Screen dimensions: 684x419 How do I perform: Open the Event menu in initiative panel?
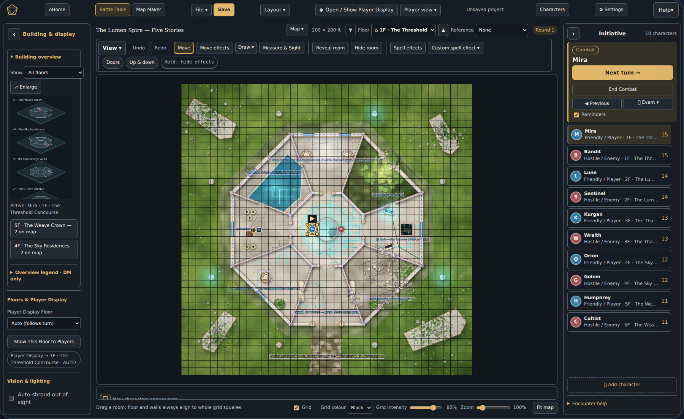648,103
